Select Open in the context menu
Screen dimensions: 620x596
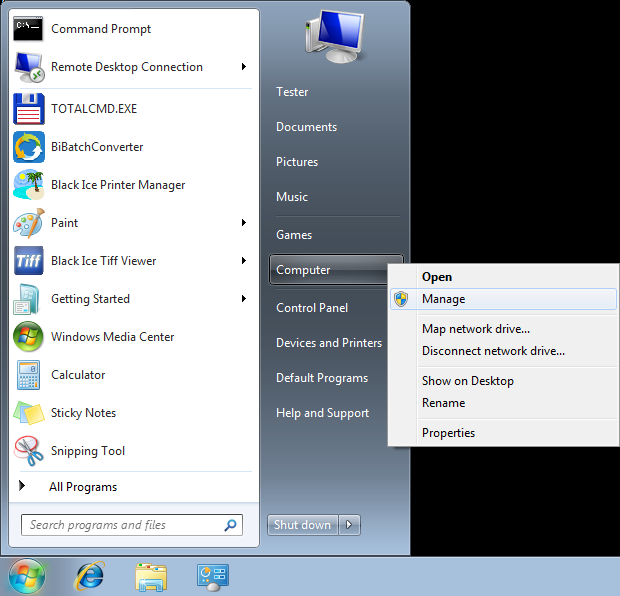coord(503,277)
